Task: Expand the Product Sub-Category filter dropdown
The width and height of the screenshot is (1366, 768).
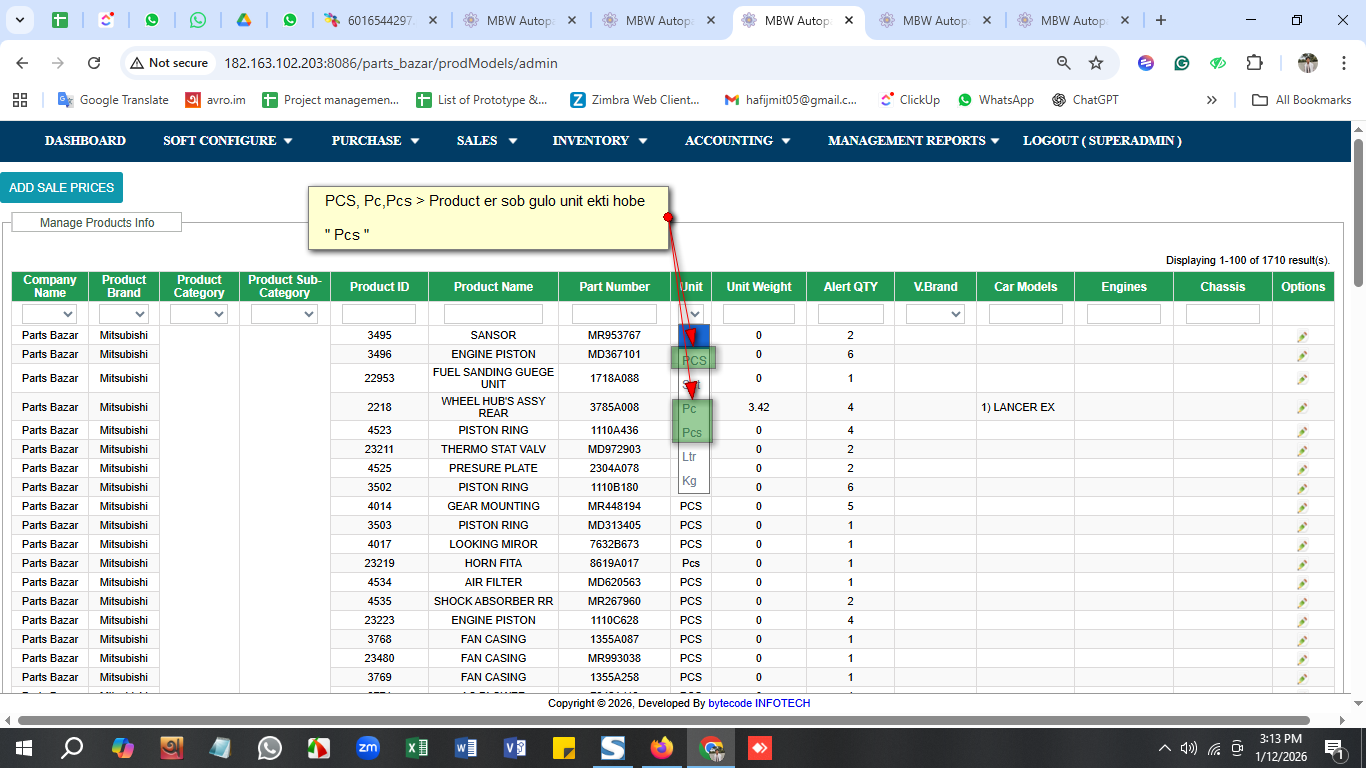Action: tap(284, 314)
